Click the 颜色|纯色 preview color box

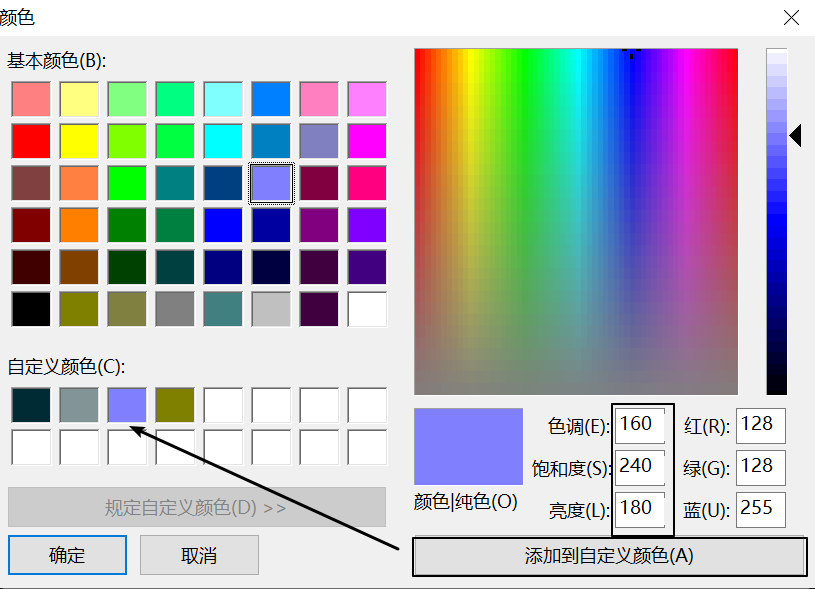point(468,447)
